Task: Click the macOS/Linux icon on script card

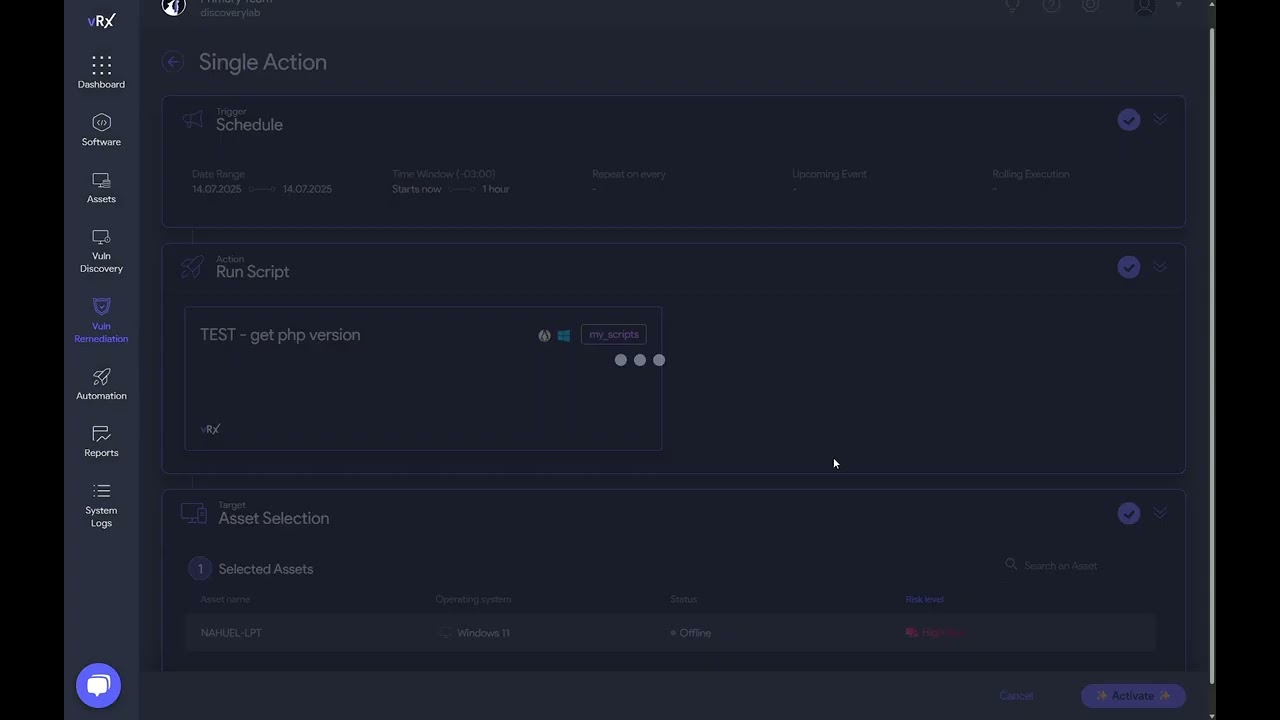Action: 544,335
